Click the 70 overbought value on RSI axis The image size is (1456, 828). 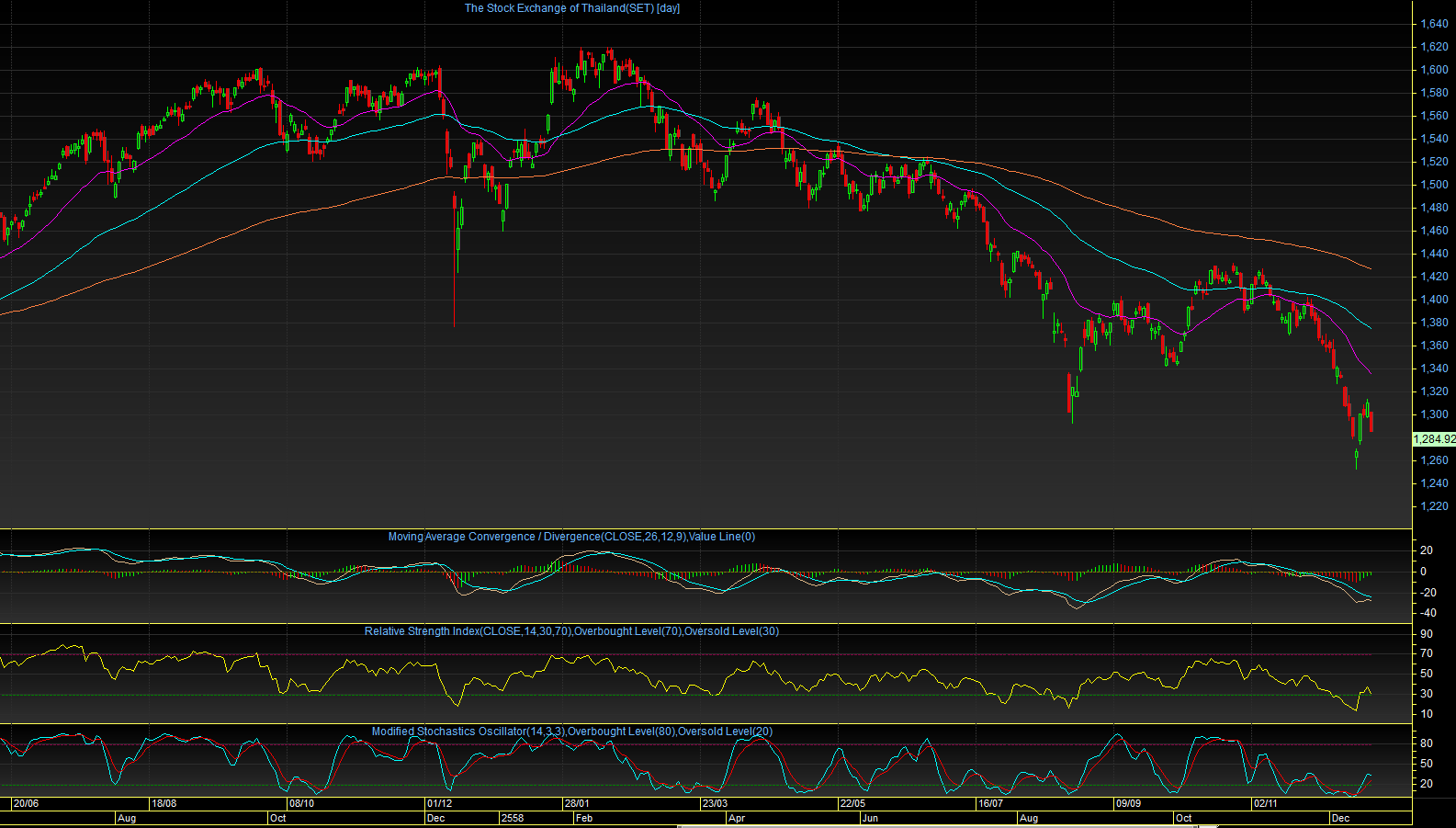point(1427,654)
